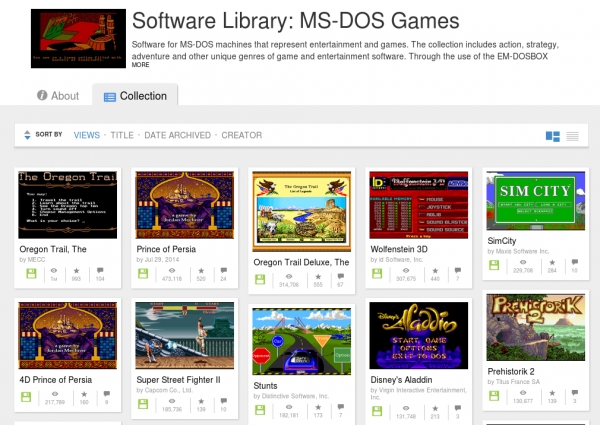This screenshot has height=425, width=600.
Task: Click floppy icon on SimCity card
Action: (494, 265)
